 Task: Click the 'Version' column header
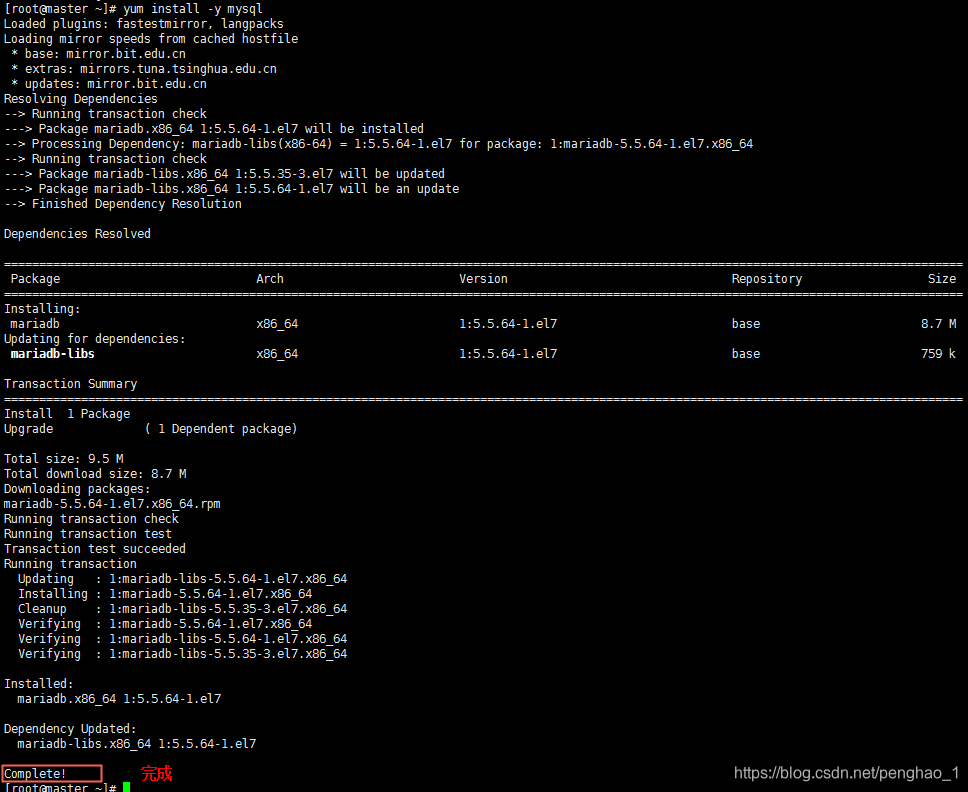(x=483, y=279)
